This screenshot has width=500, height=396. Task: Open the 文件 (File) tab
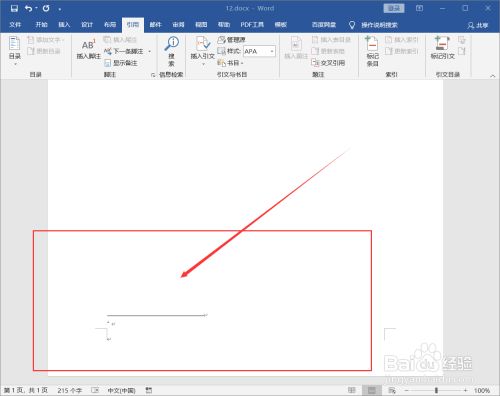coord(15,25)
